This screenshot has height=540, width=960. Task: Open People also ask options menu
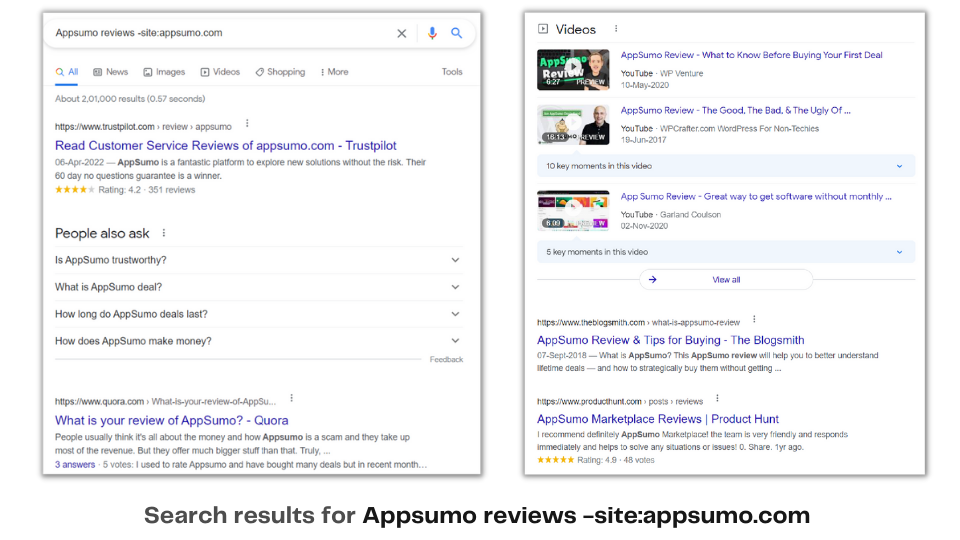[163, 233]
